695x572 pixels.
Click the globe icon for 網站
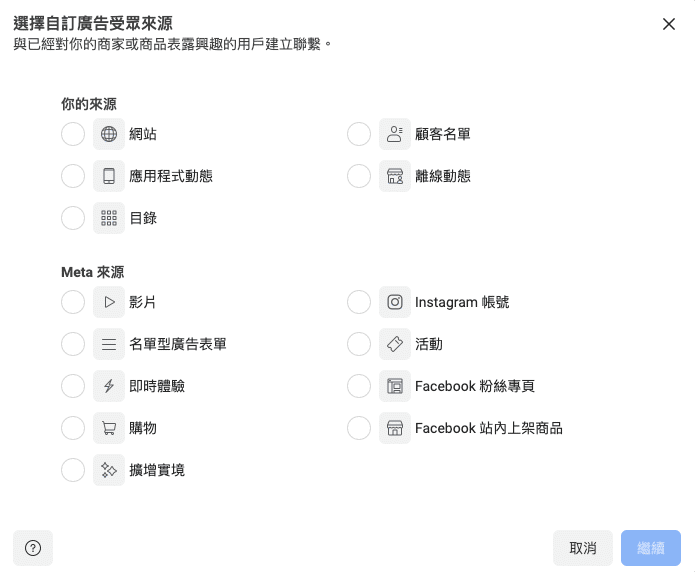click(x=109, y=134)
